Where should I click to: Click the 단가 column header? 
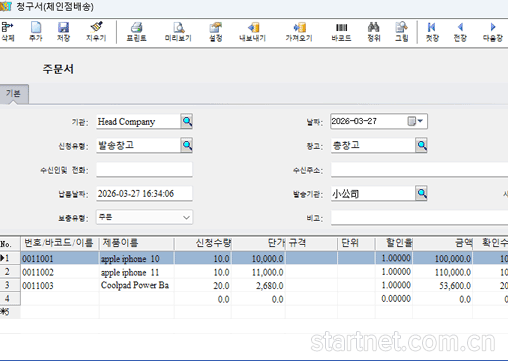pos(259,243)
